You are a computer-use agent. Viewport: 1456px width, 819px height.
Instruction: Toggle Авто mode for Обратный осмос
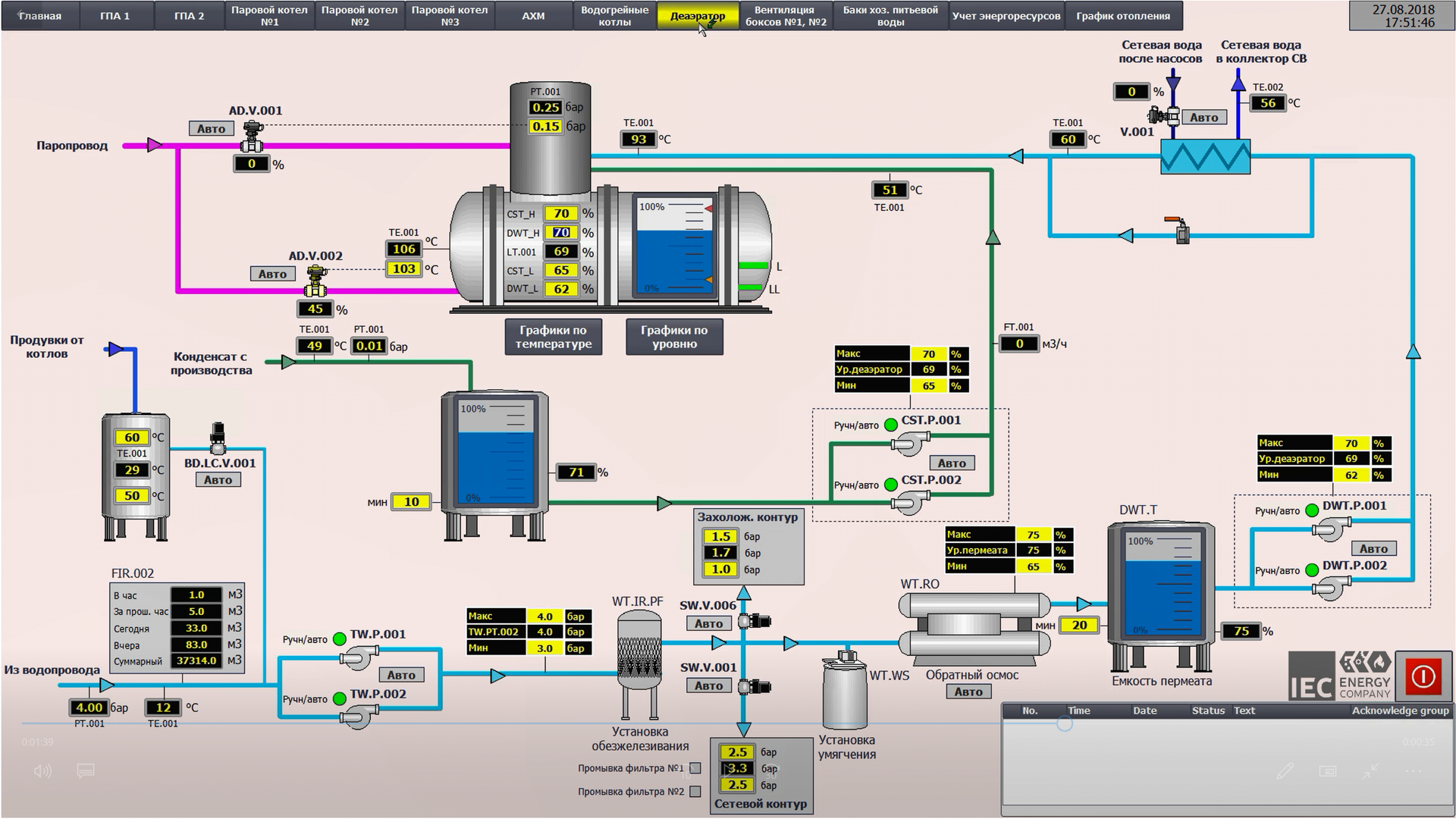tap(968, 692)
